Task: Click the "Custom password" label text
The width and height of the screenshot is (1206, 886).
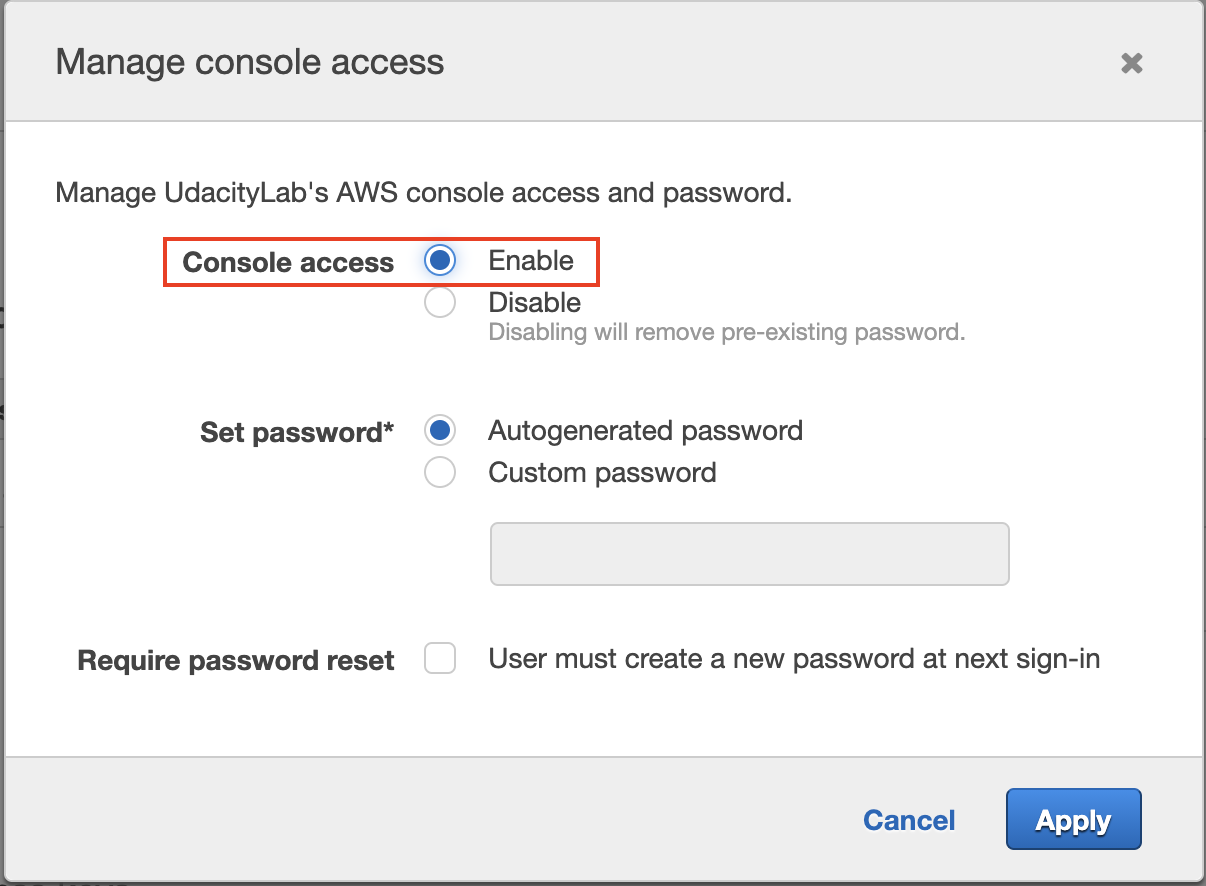Action: [x=602, y=472]
